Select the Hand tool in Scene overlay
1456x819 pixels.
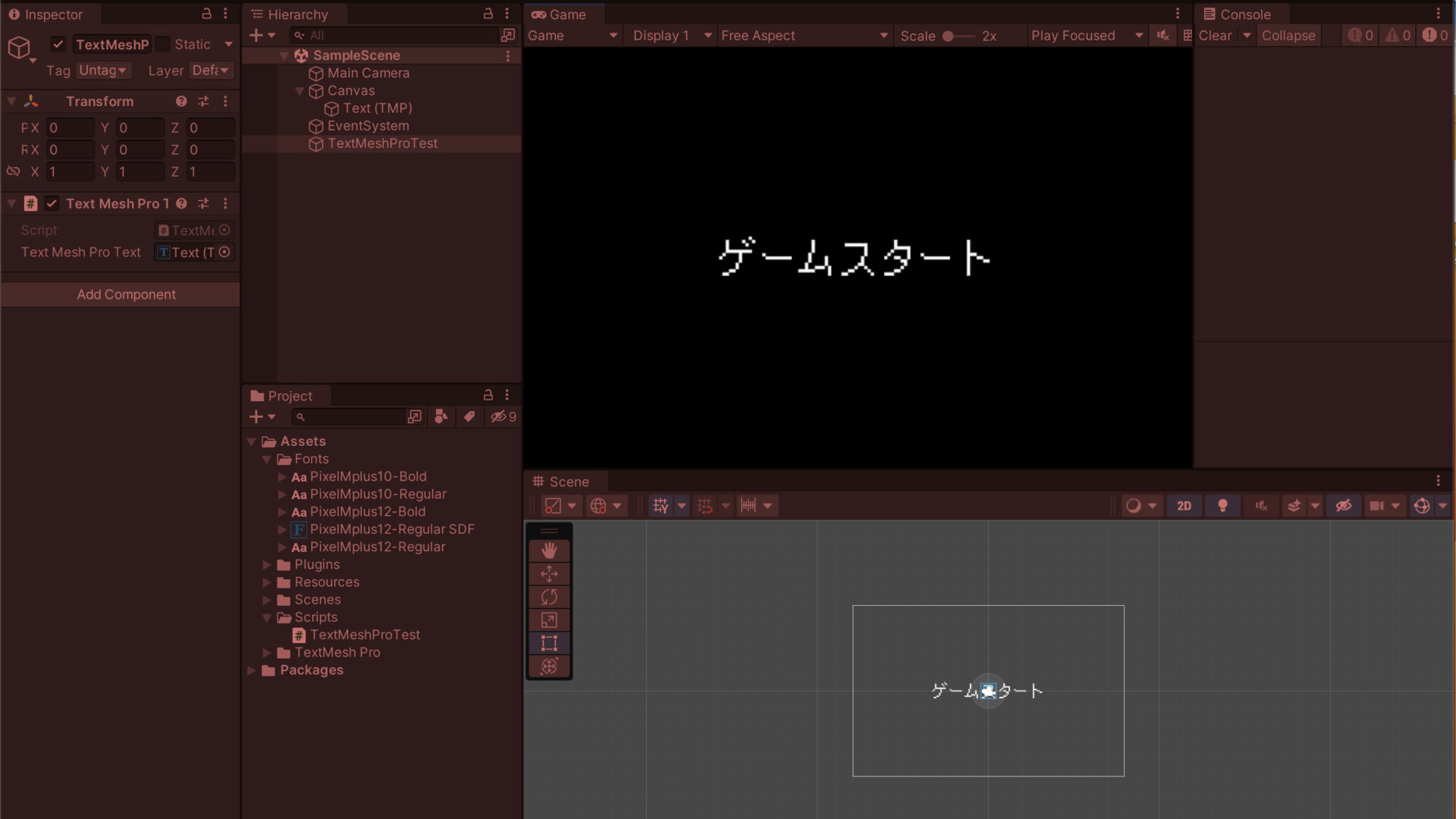point(548,551)
